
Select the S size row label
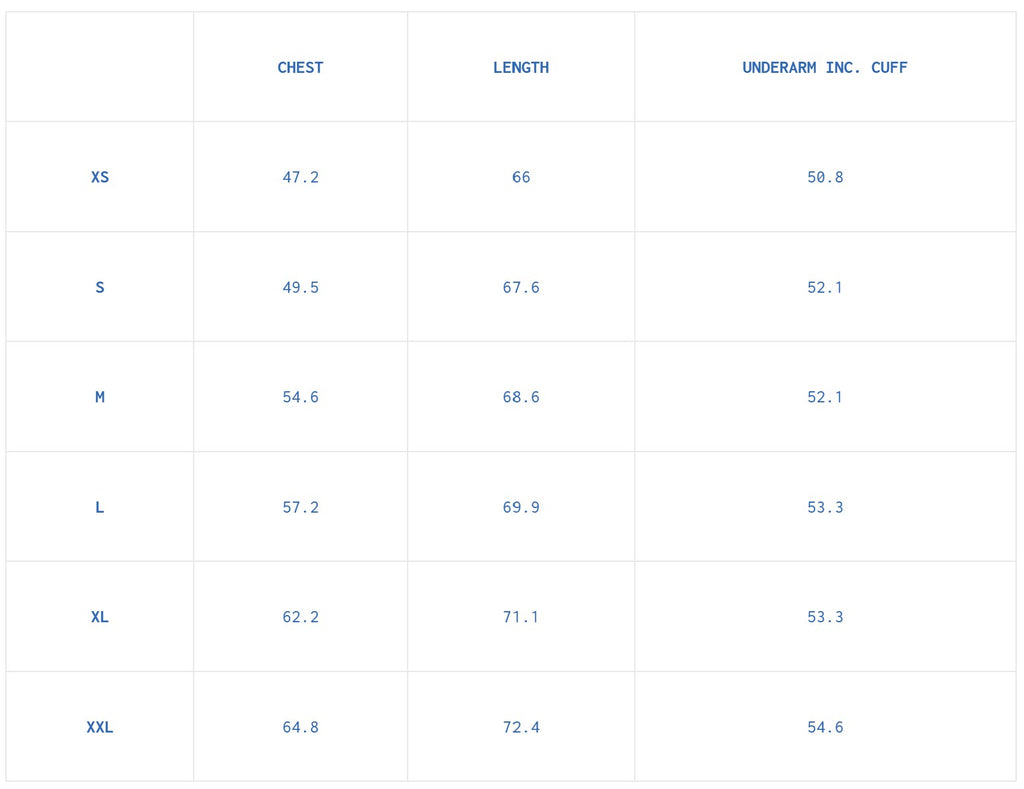point(100,287)
